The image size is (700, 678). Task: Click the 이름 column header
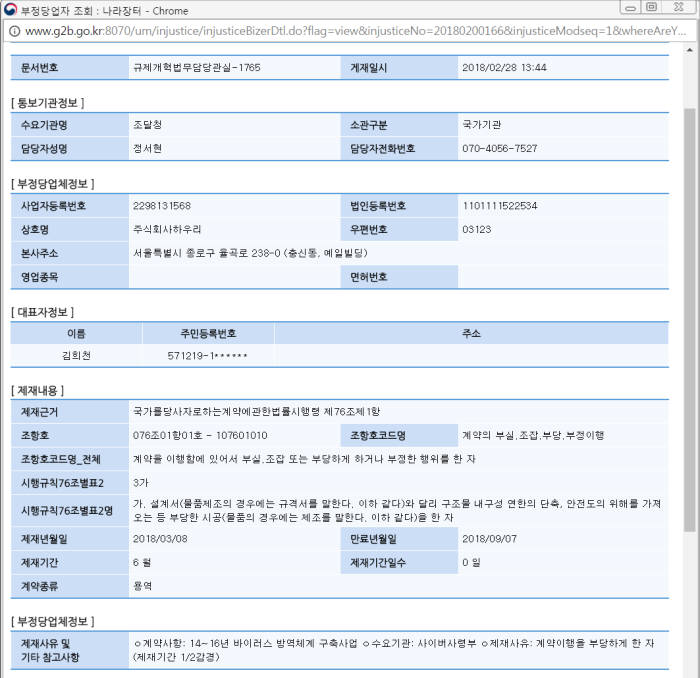tap(76, 333)
